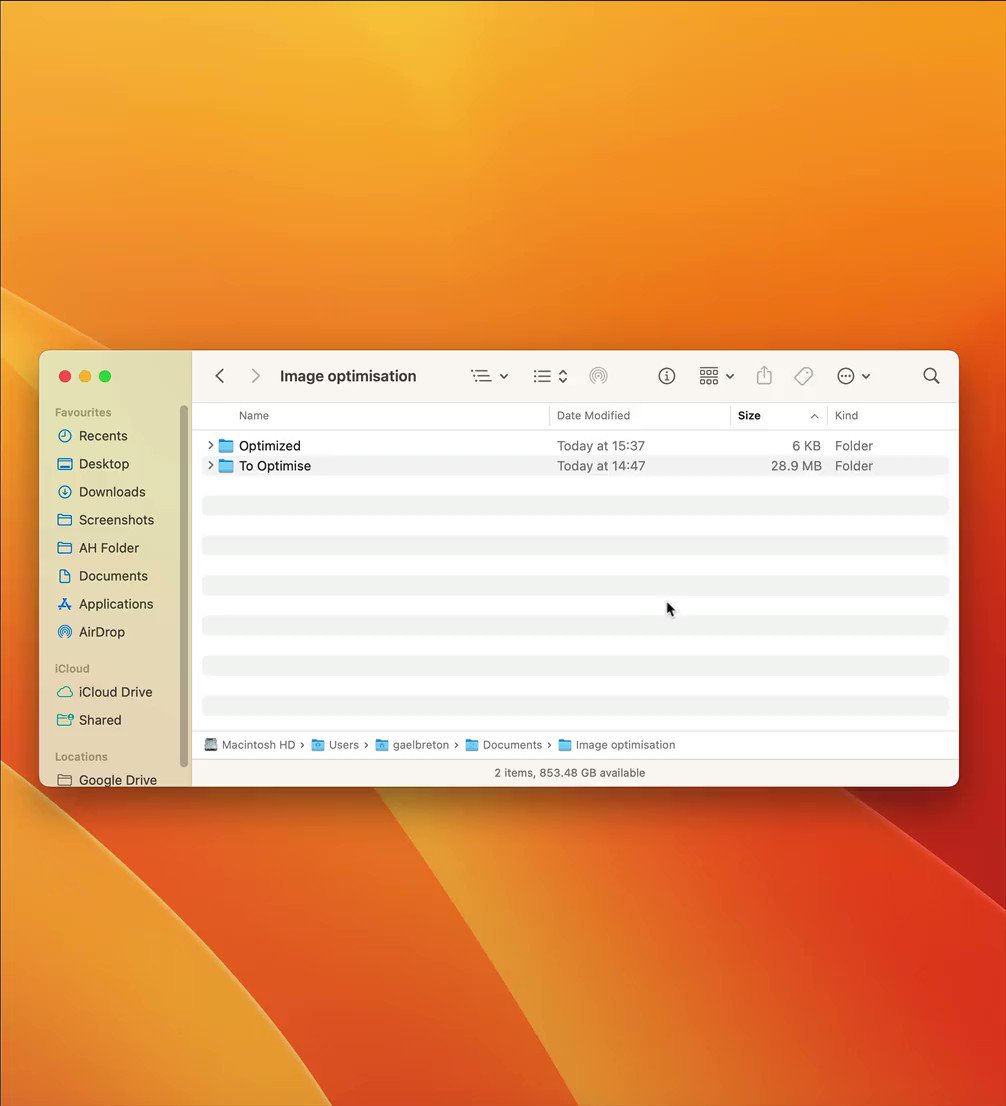Image resolution: width=1006 pixels, height=1106 pixels.
Task: Open Applications in the sidebar
Action: coord(105,604)
